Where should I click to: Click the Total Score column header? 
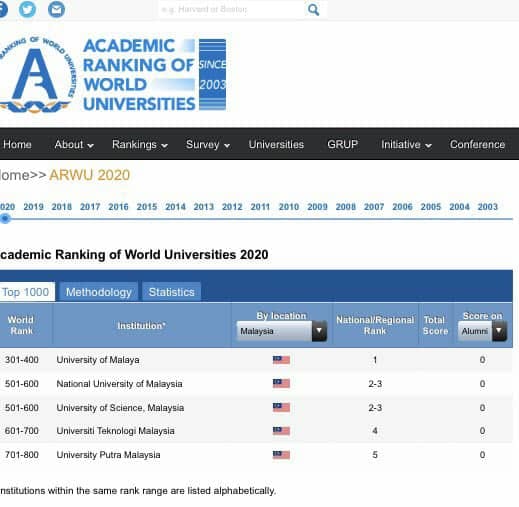click(435, 325)
